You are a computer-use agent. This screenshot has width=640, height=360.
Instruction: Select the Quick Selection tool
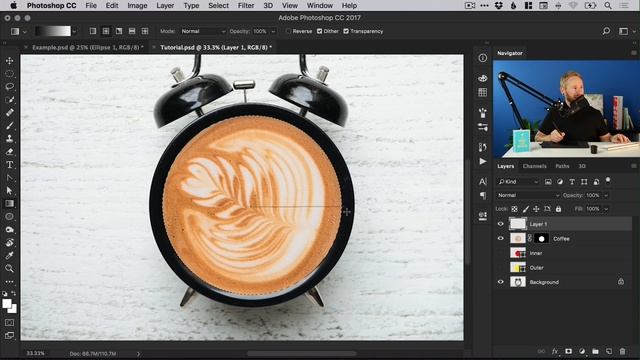9,100
